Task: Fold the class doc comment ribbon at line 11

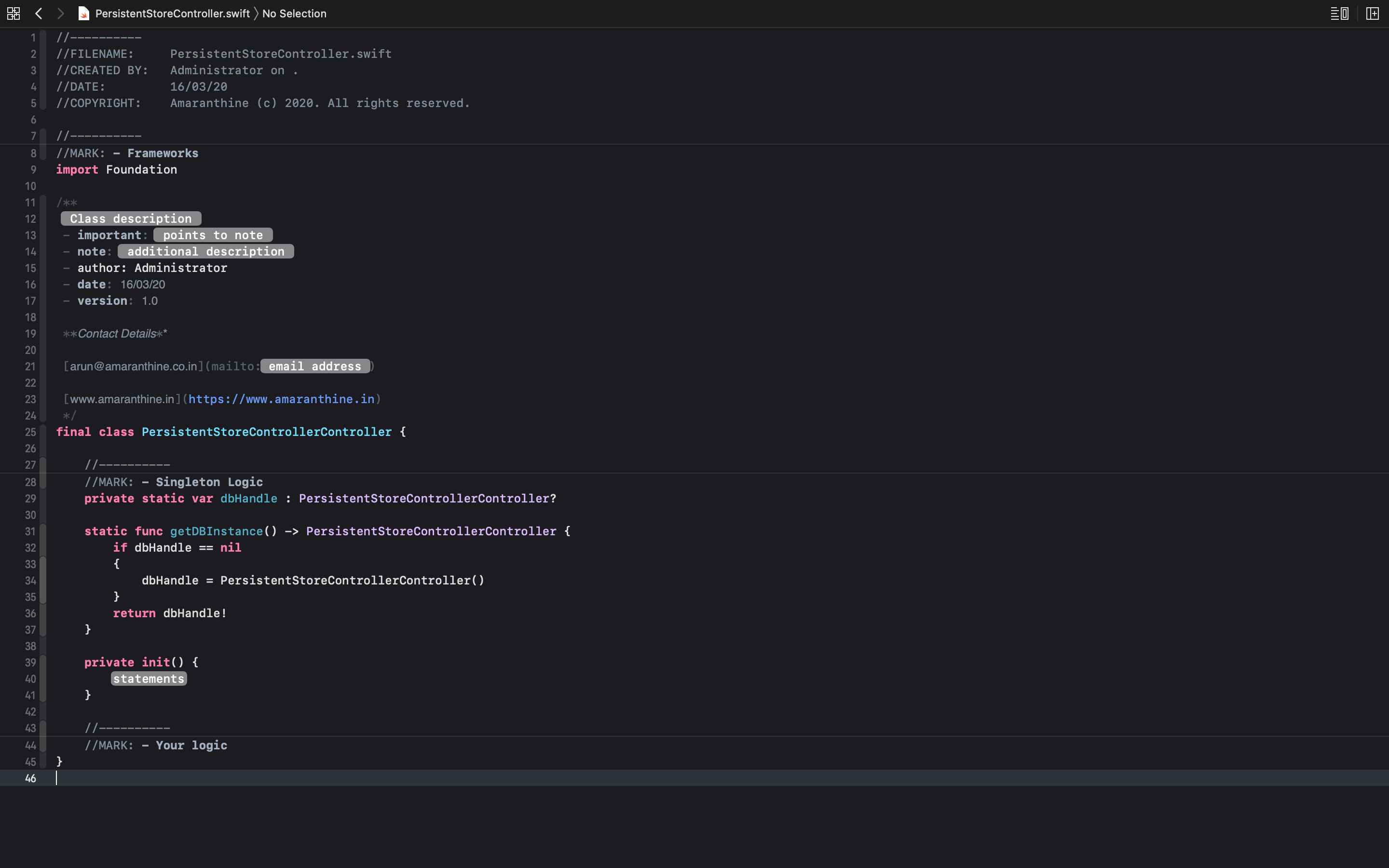Action: [43, 203]
